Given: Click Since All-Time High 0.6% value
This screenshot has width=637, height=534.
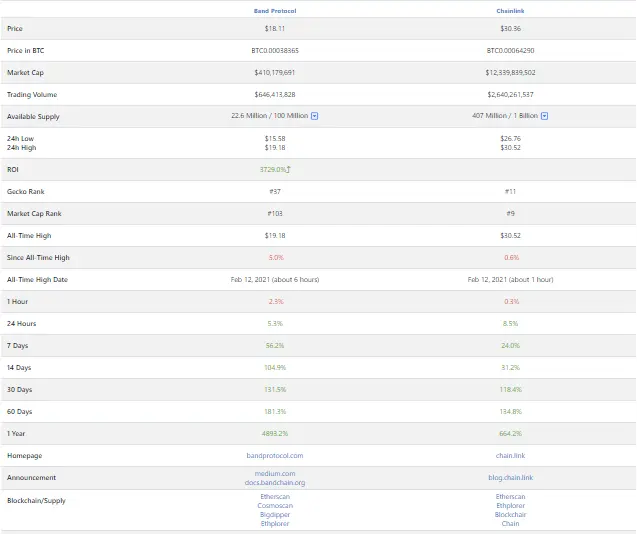Looking at the screenshot, I should [x=511, y=258].
